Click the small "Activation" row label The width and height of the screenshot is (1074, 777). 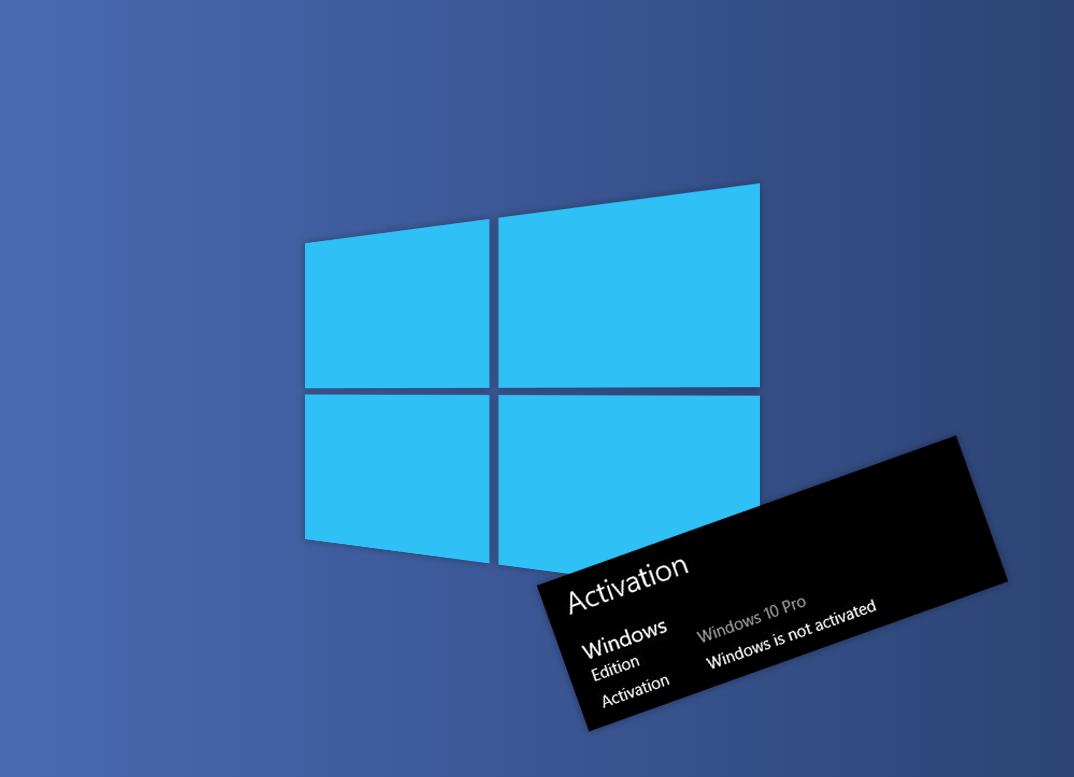tap(635, 691)
